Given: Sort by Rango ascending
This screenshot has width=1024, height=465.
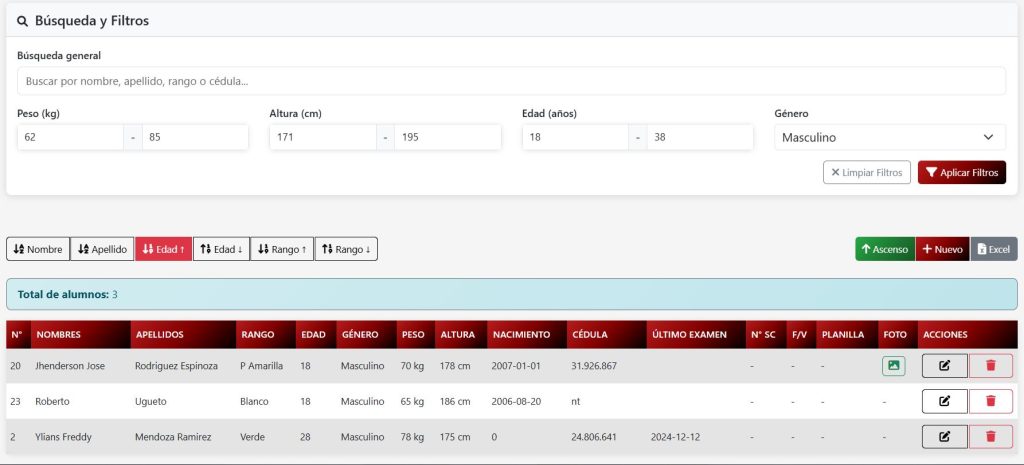Looking at the screenshot, I should point(281,249).
